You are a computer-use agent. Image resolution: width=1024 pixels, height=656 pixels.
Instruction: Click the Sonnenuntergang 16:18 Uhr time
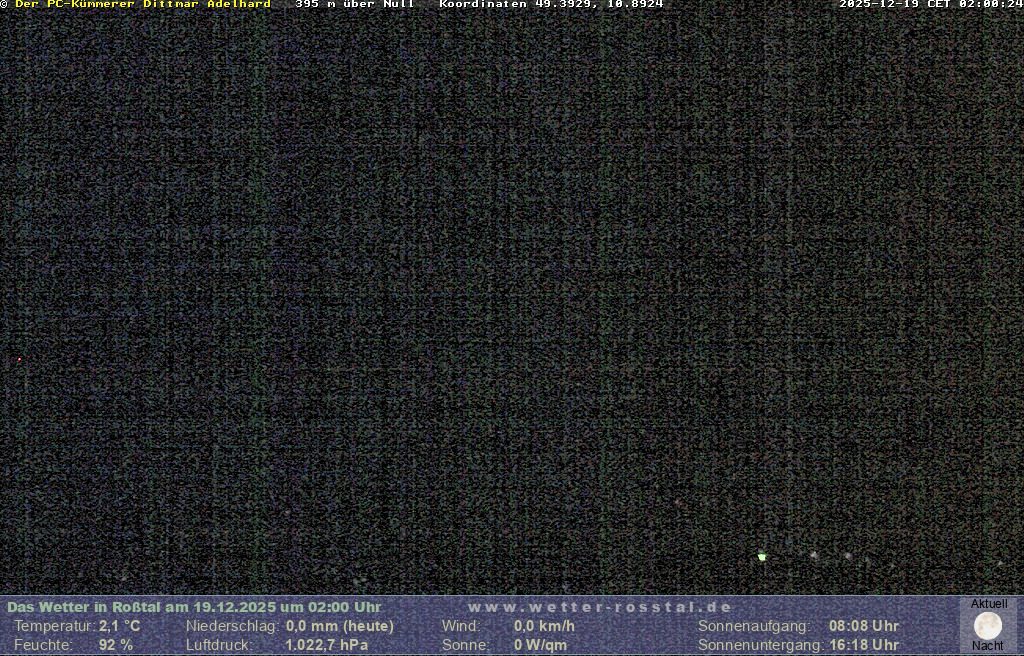[863, 645]
